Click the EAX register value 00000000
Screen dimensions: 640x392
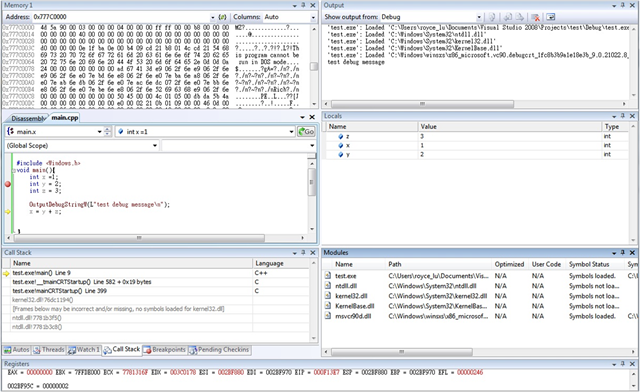coord(40,372)
